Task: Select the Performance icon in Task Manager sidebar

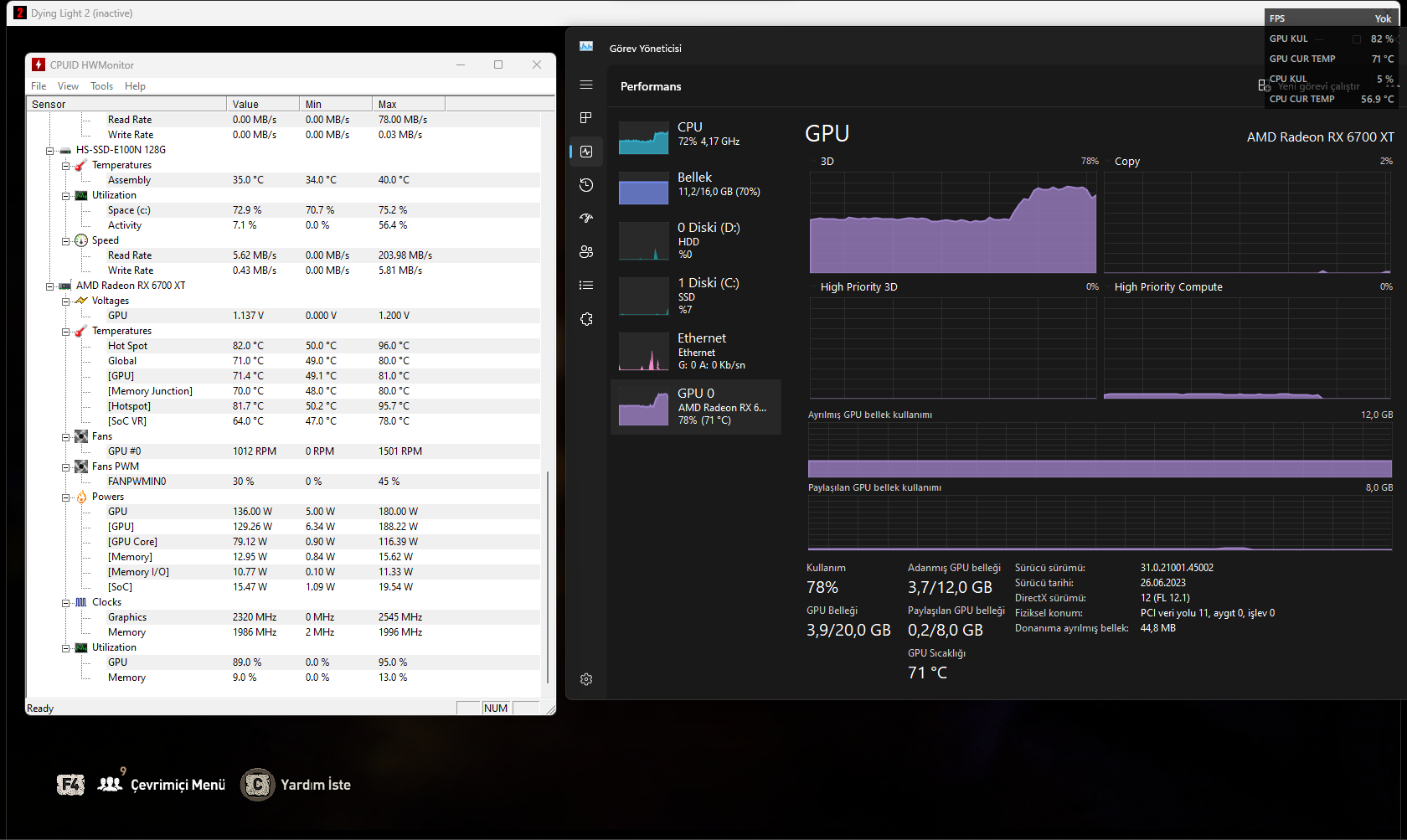Action: tap(586, 152)
